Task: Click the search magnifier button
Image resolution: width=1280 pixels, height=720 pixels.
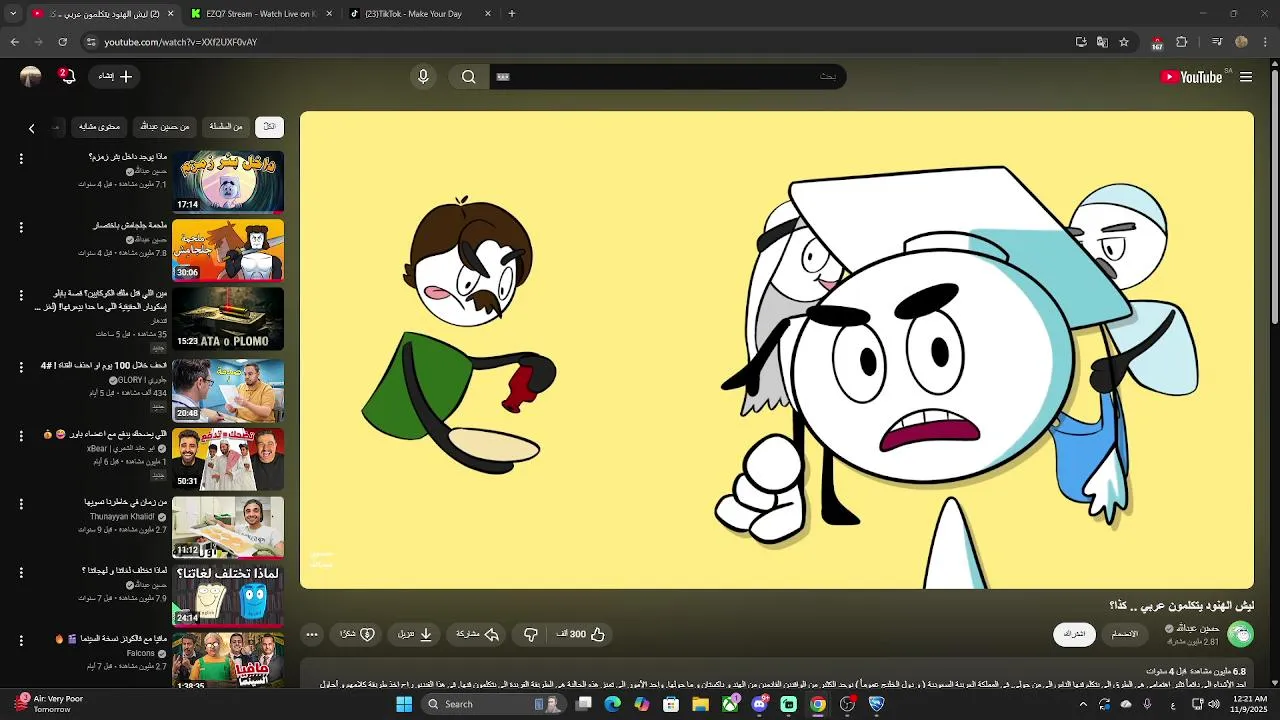Action: (468, 77)
